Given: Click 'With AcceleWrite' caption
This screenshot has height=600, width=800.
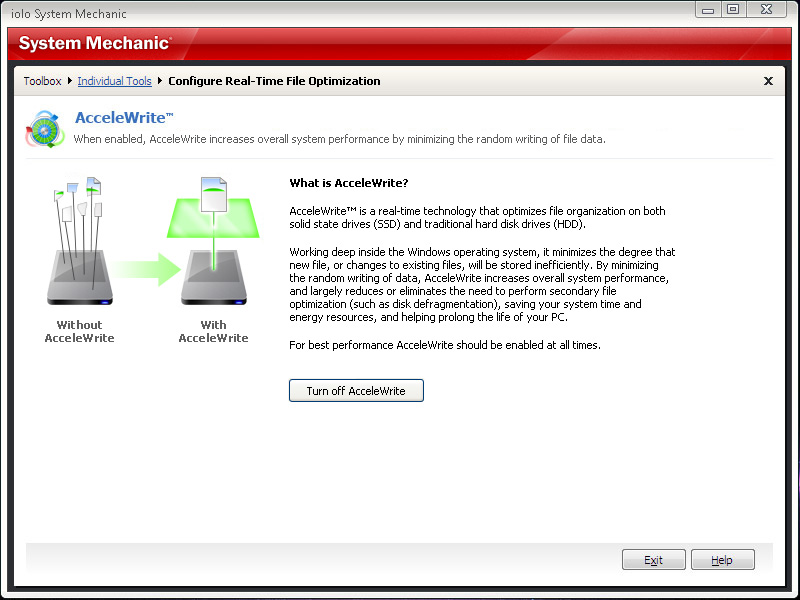Looking at the screenshot, I should (213, 331).
